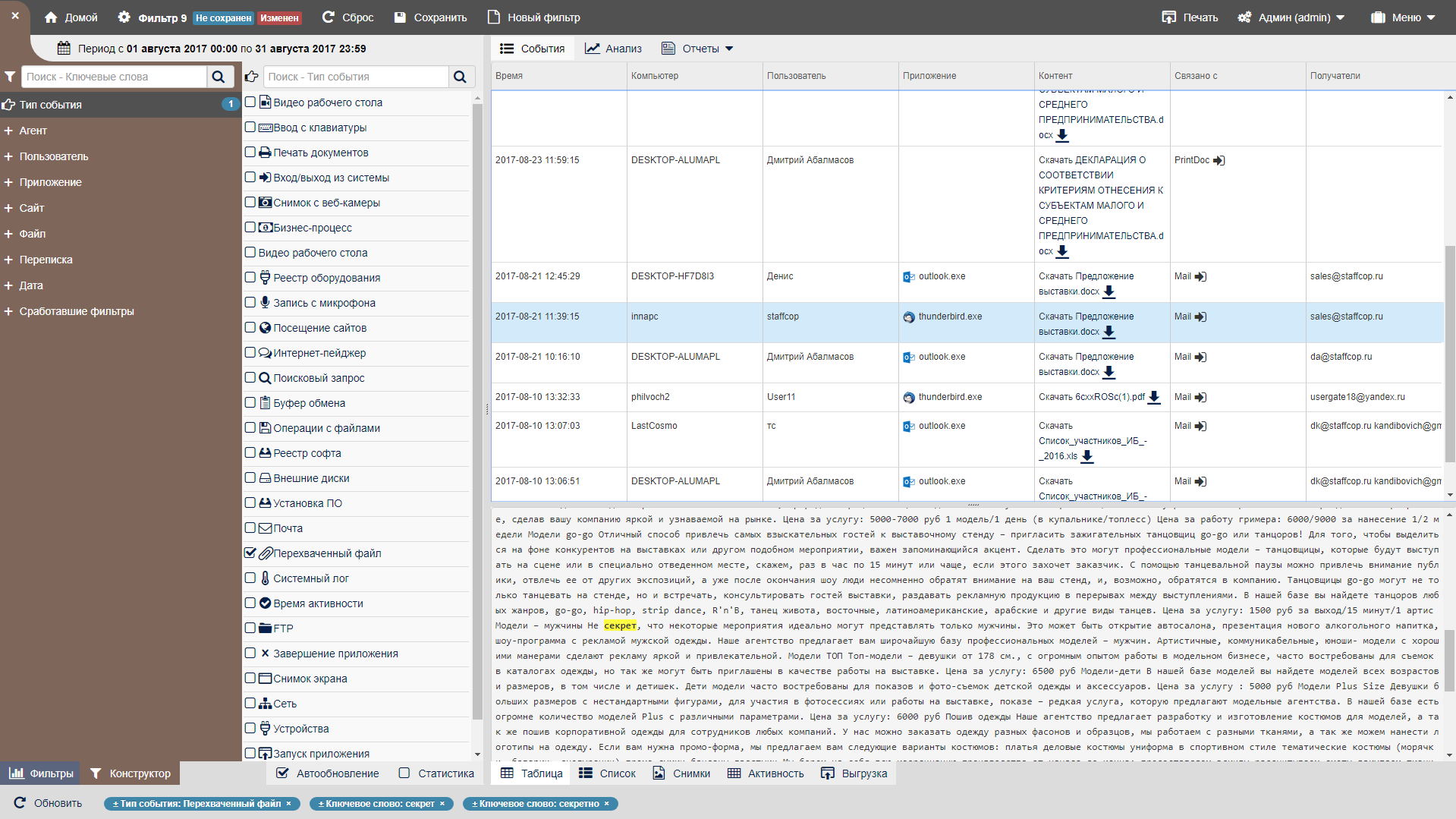Screen dimensions: 1456x819
Task: Click microphone icon of Запись с микрофона
Action: [x=265, y=302]
